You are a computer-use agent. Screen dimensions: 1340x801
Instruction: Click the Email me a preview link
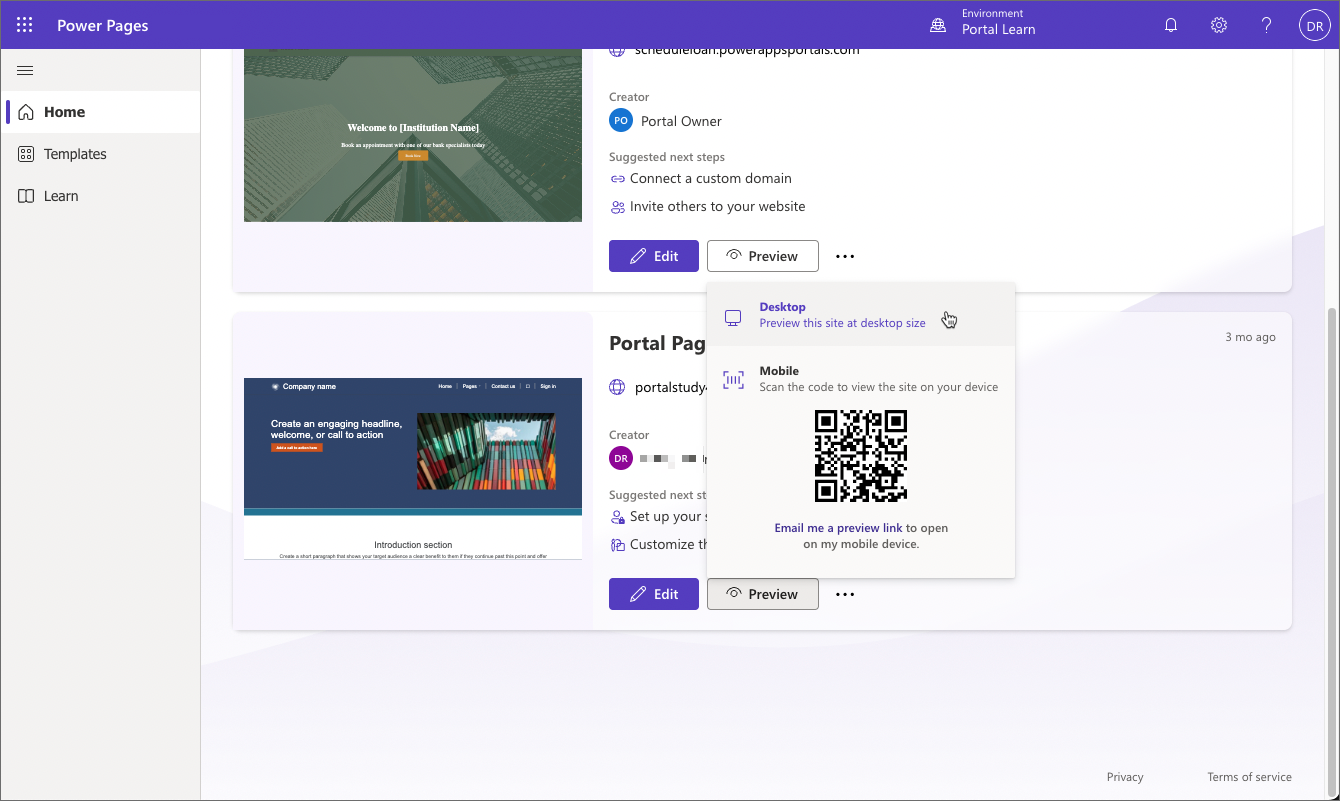(839, 528)
